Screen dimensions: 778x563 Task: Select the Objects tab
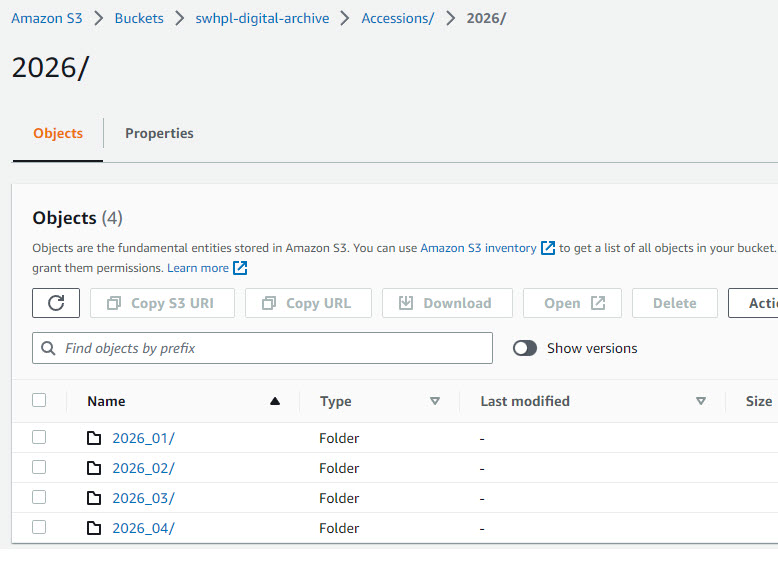coord(58,133)
